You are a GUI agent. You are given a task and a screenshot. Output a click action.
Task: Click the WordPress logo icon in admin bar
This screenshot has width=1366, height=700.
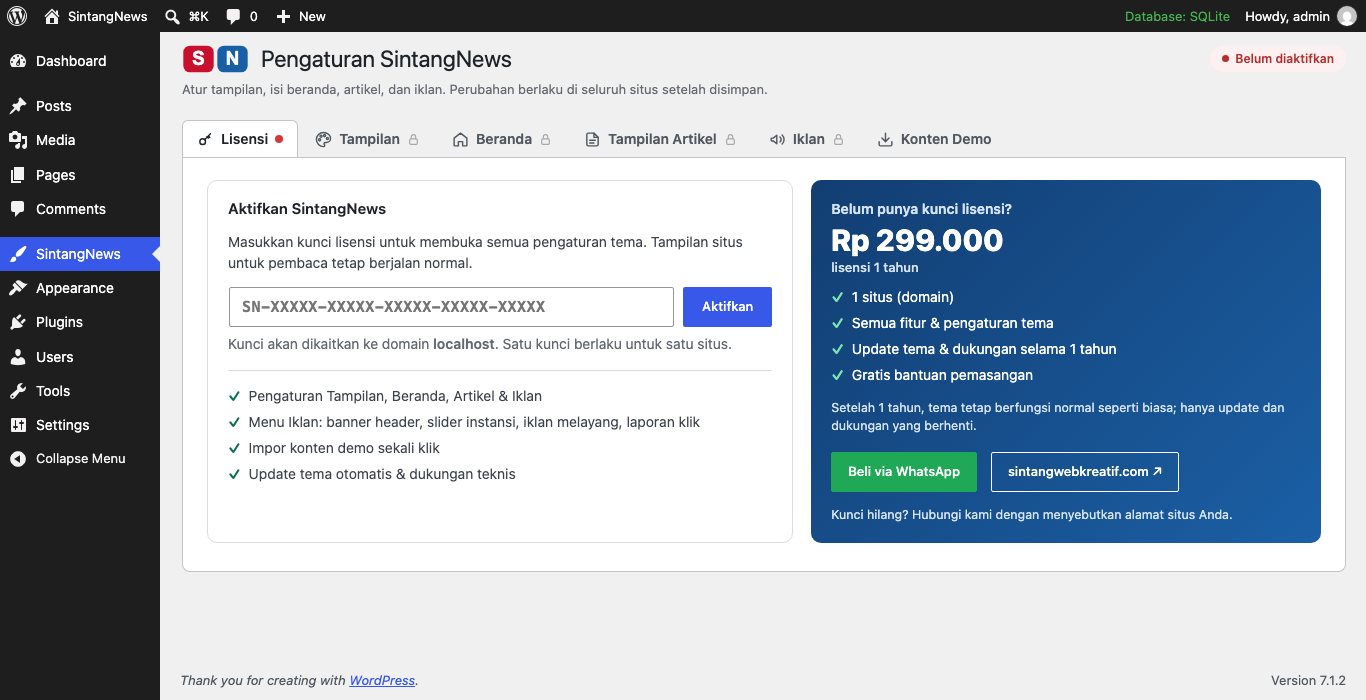coord(17,16)
